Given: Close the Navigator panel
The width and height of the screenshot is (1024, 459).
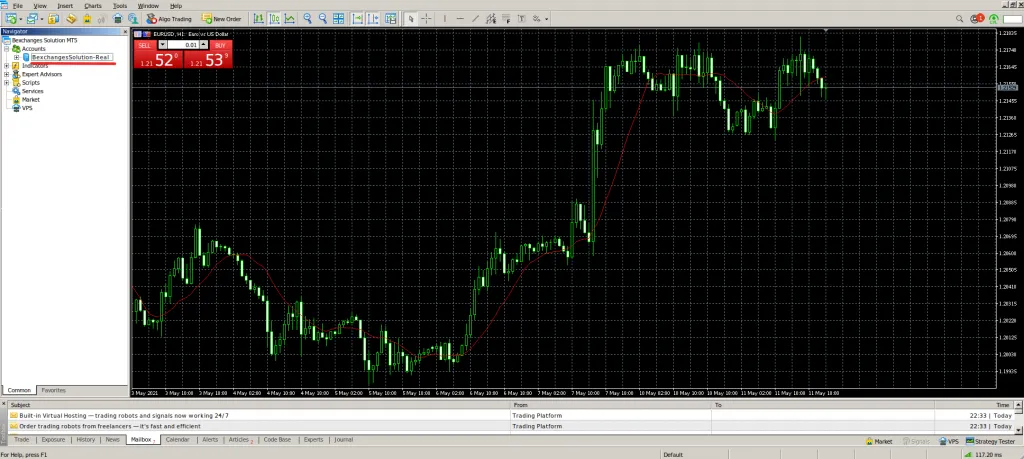Looking at the screenshot, I should pos(125,31).
